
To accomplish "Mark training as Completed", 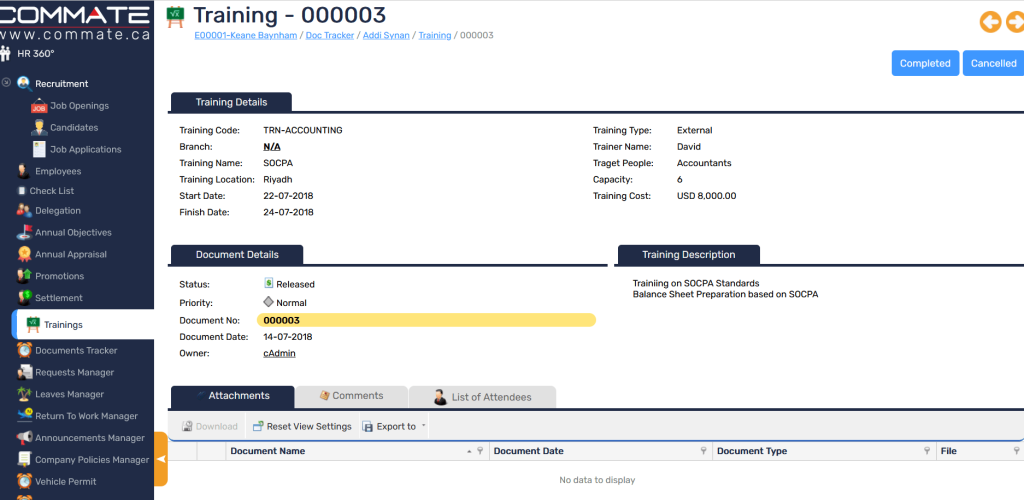I will tap(925, 63).
